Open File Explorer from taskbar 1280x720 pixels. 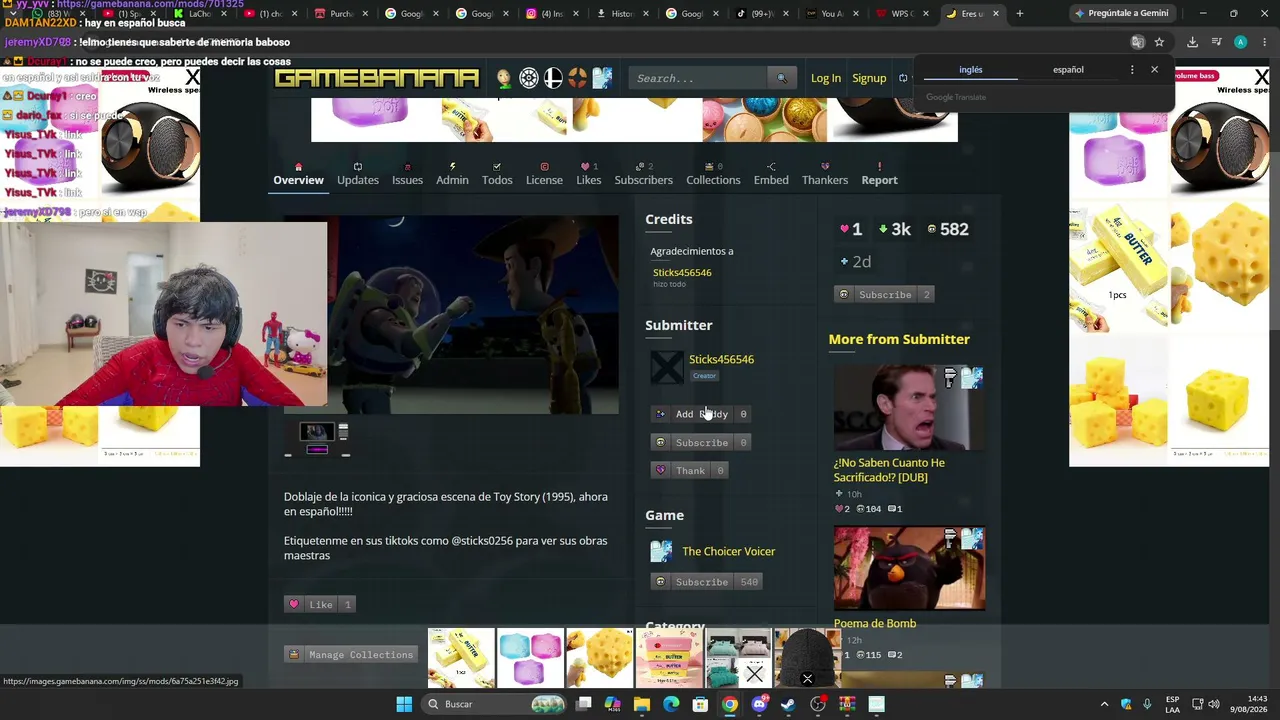642,704
